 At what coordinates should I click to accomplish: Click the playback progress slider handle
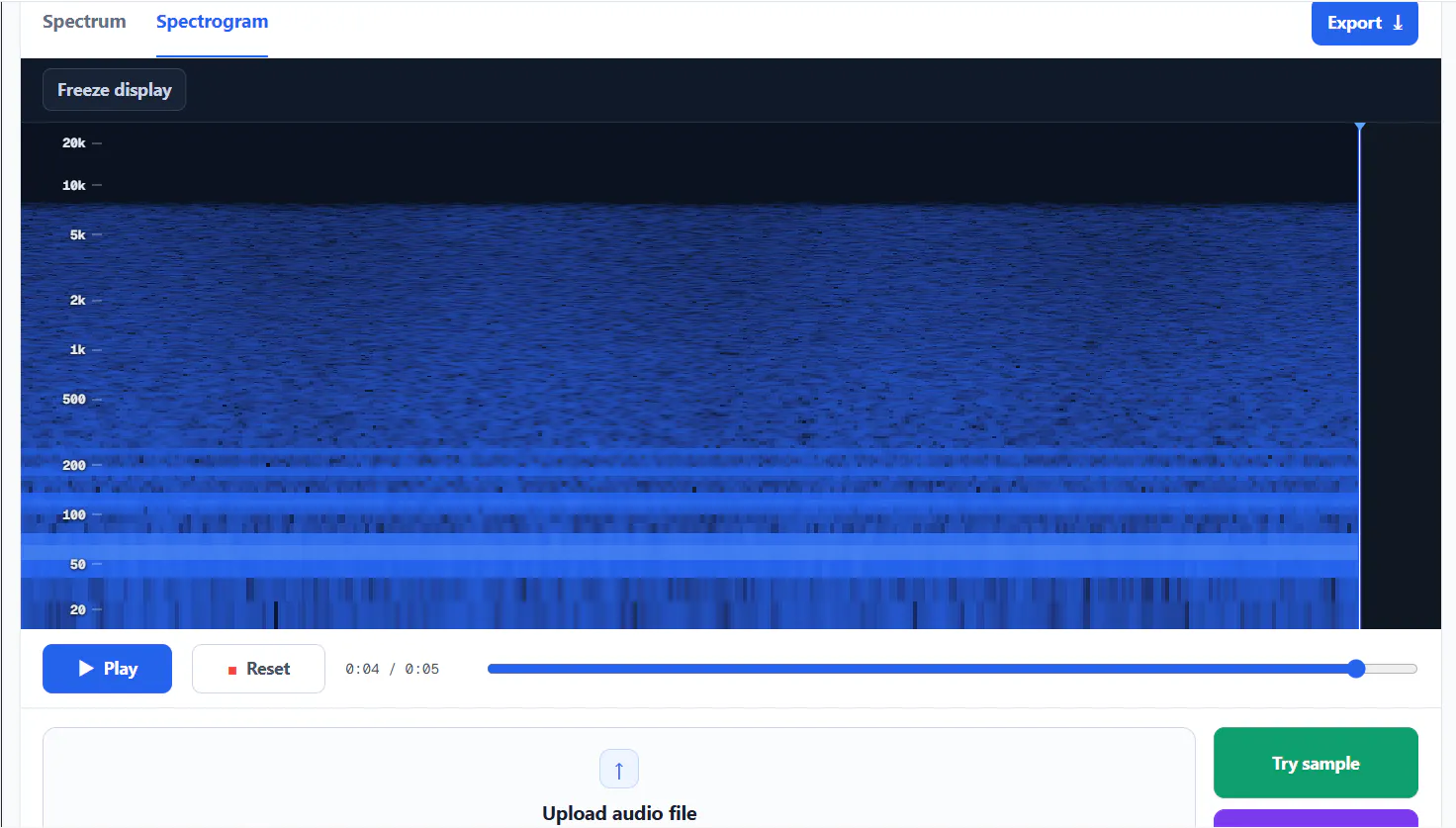coord(1356,669)
